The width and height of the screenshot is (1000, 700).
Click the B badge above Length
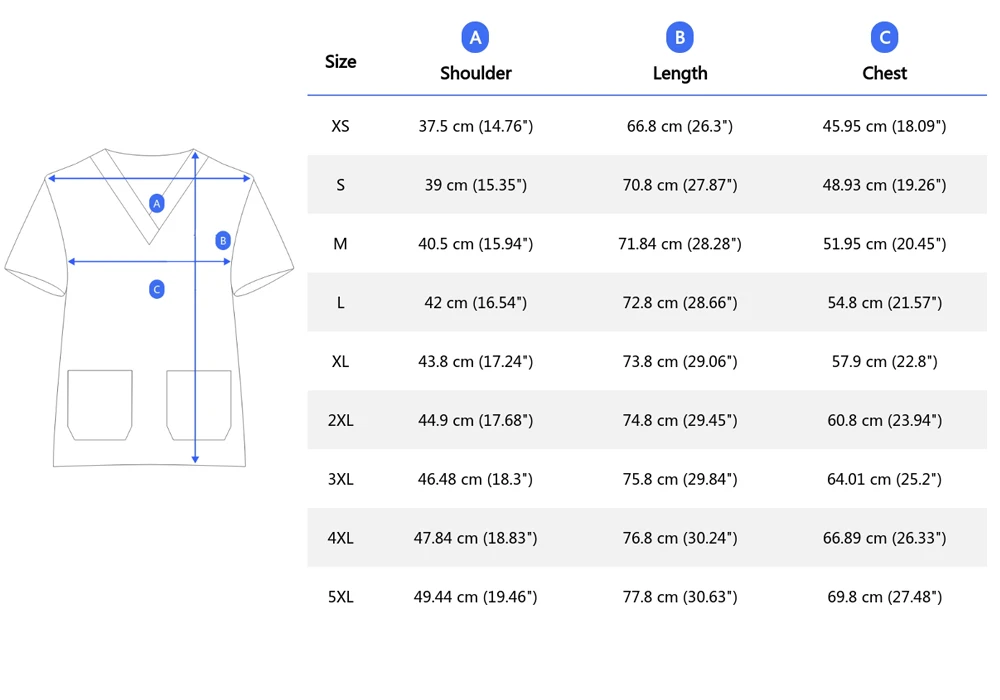coord(679,38)
